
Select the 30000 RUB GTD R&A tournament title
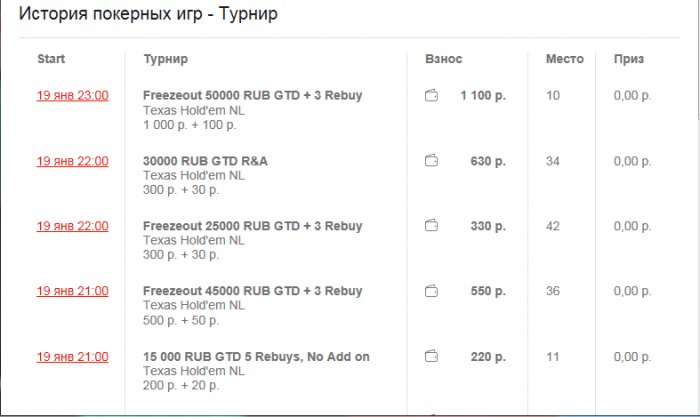[205, 161]
